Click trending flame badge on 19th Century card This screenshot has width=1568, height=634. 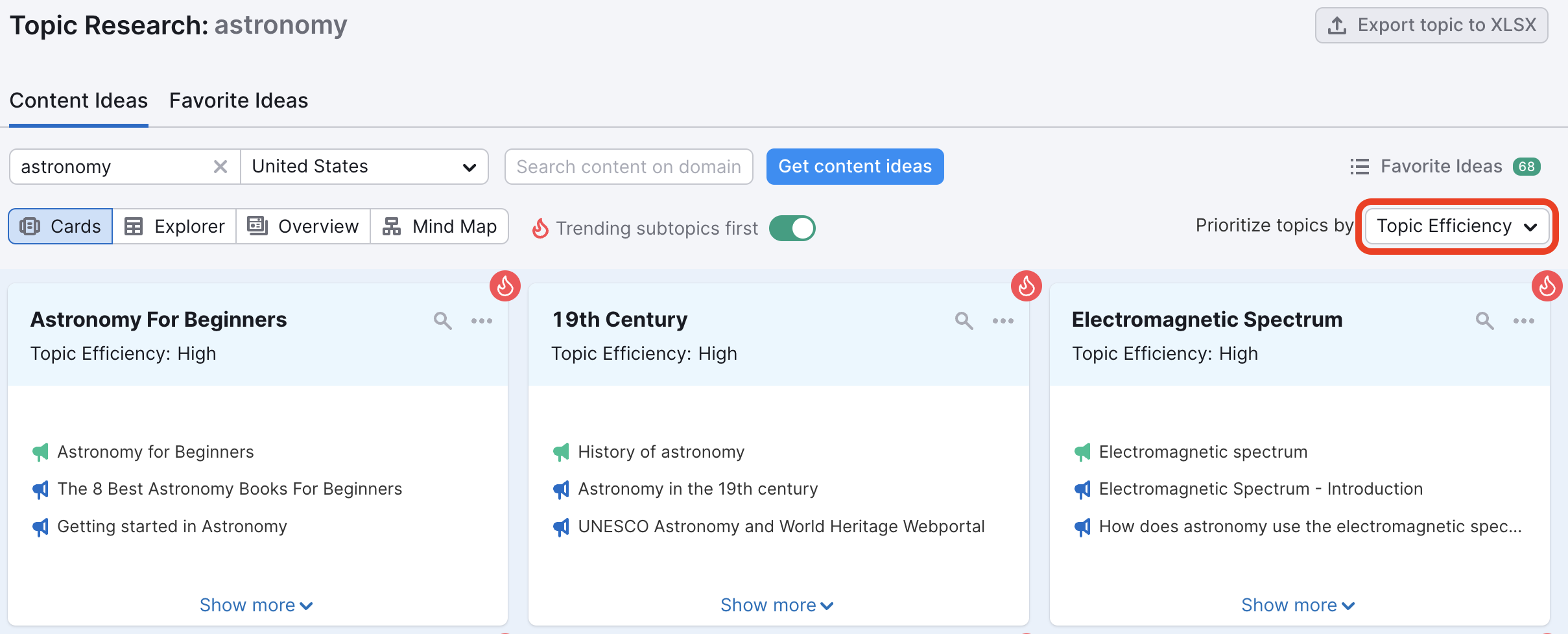point(1026,286)
